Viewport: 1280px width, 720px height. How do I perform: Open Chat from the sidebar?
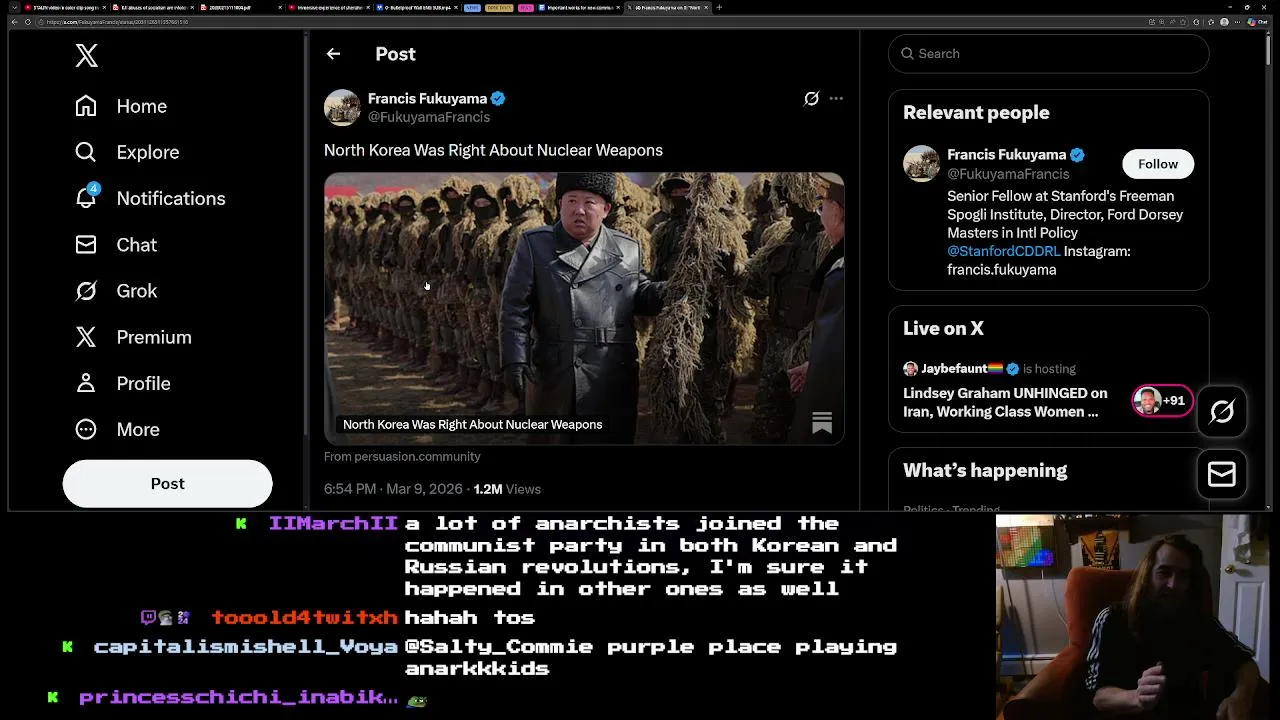coord(116,245)
